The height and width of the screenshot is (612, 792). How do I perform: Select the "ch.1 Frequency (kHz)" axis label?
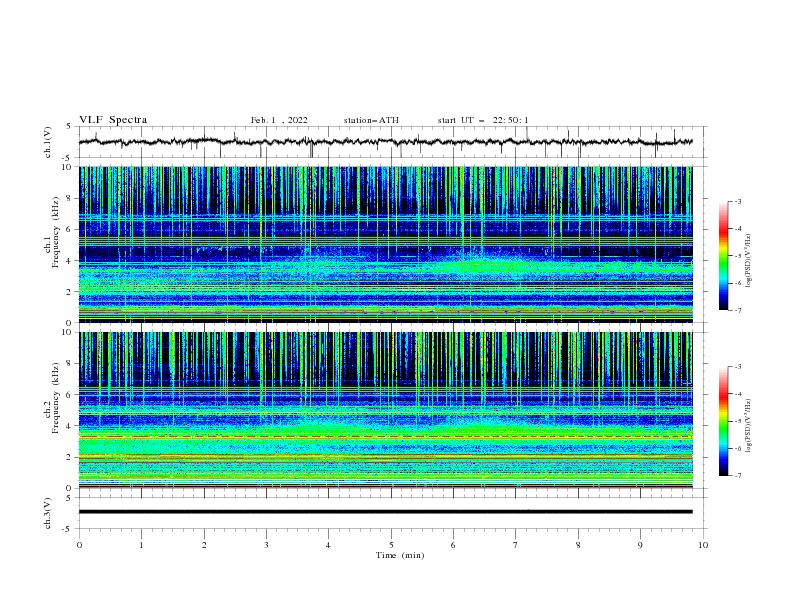coord(52,233)
